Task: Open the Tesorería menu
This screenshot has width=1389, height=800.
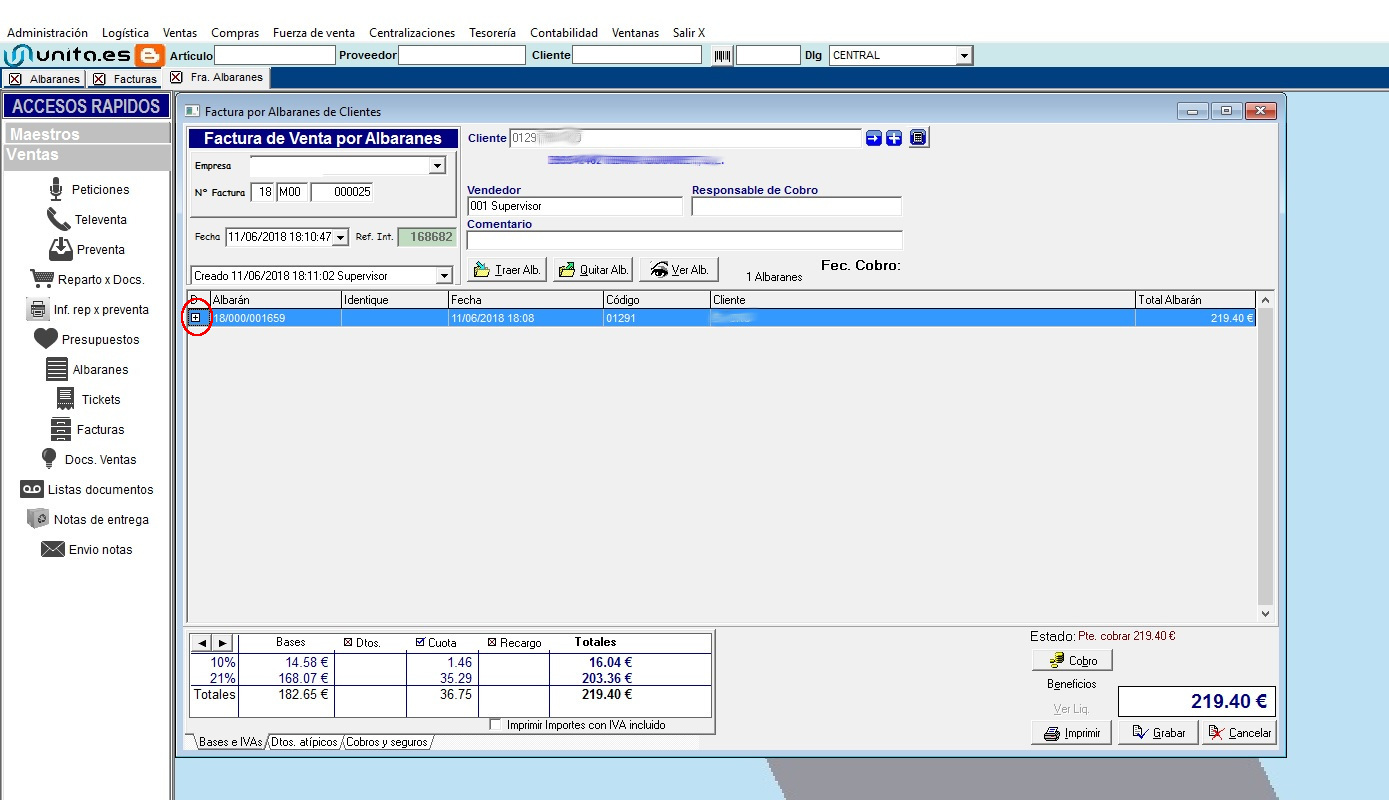Action: pos(492,33)
